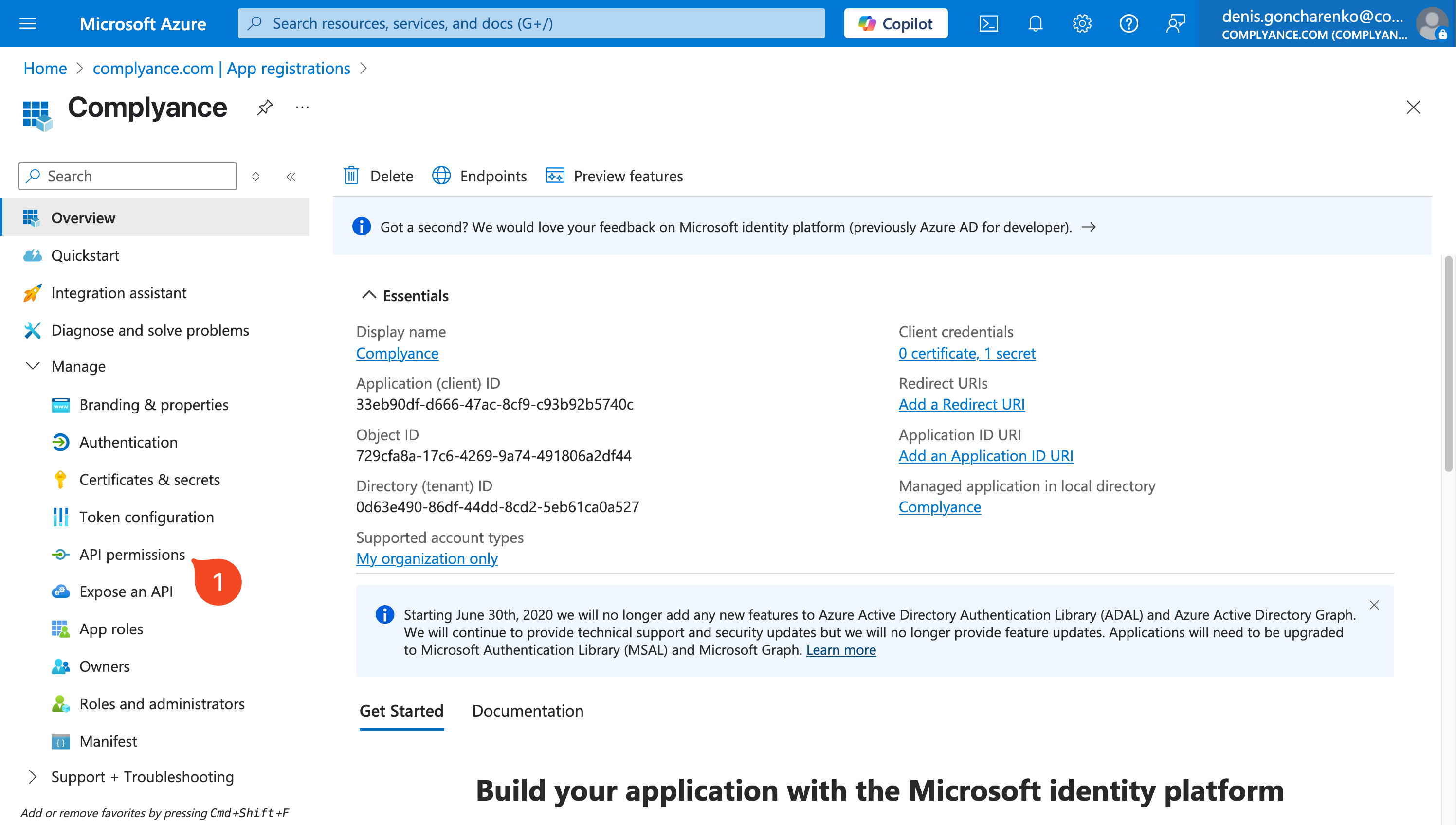Click the Manifest icon
The width and height of the screenshot is (1456, 825).
60,741
